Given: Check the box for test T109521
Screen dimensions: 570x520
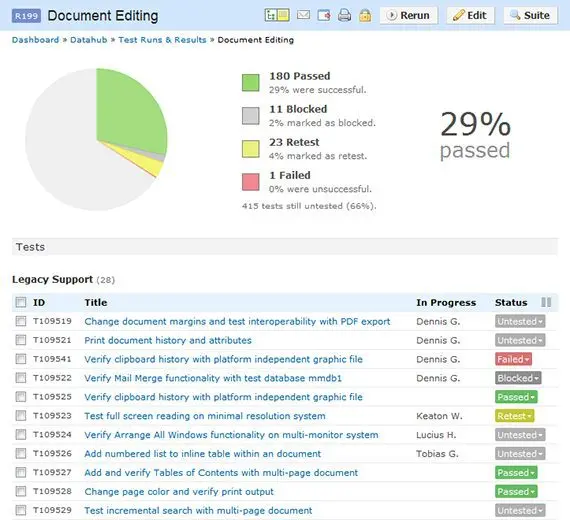Looking at the screenshot, I should pos(21,340).
